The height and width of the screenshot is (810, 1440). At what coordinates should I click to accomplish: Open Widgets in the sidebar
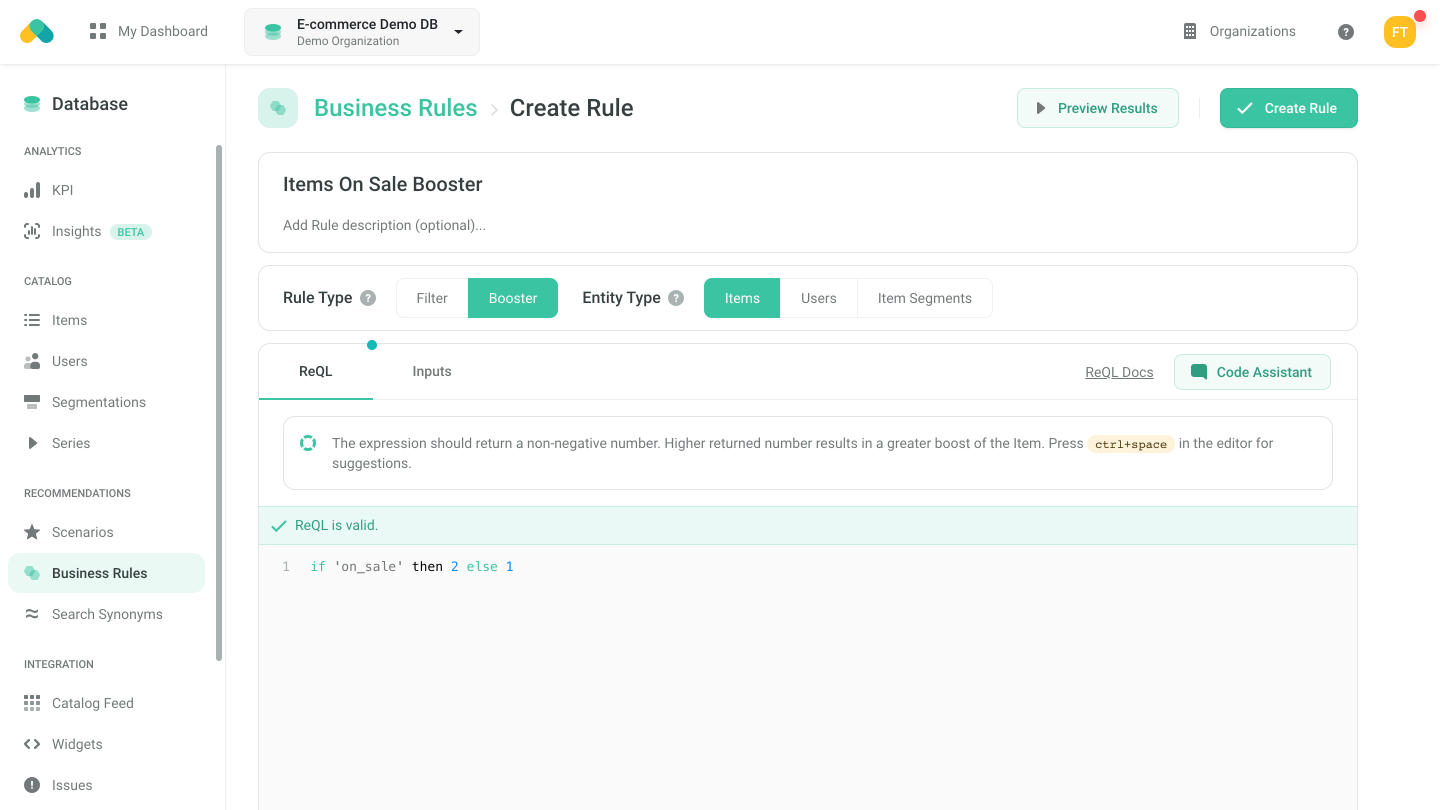pos(77,744)
